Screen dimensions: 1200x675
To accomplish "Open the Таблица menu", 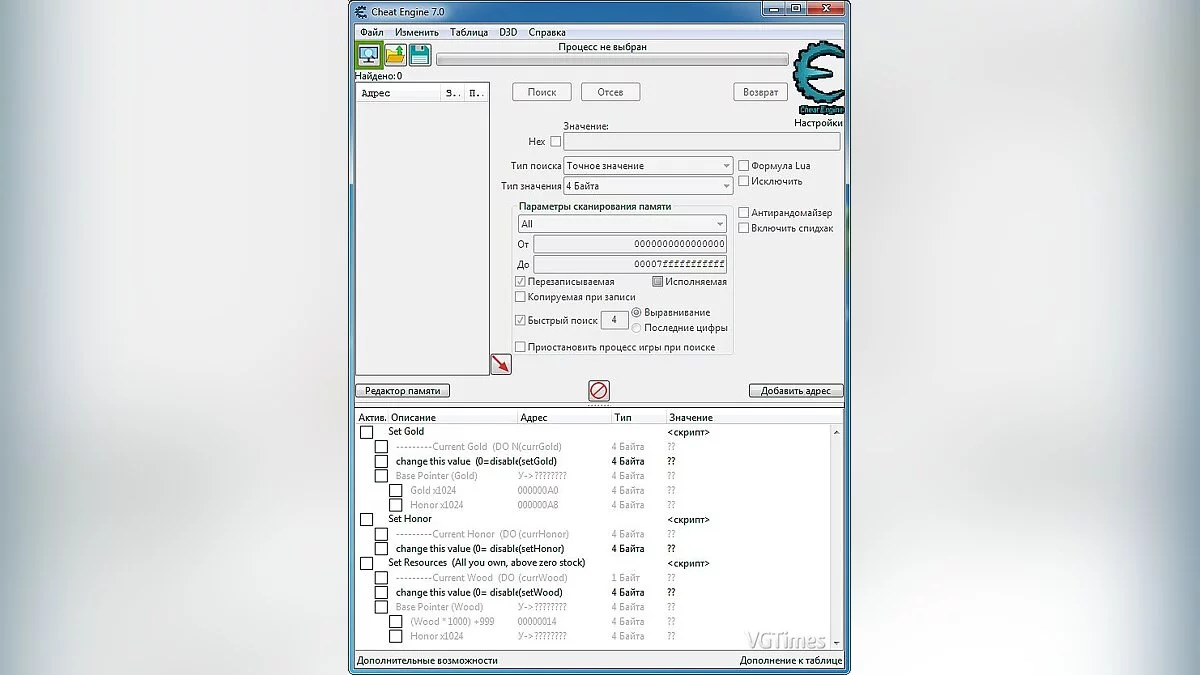I will click(x=469, y=32).
